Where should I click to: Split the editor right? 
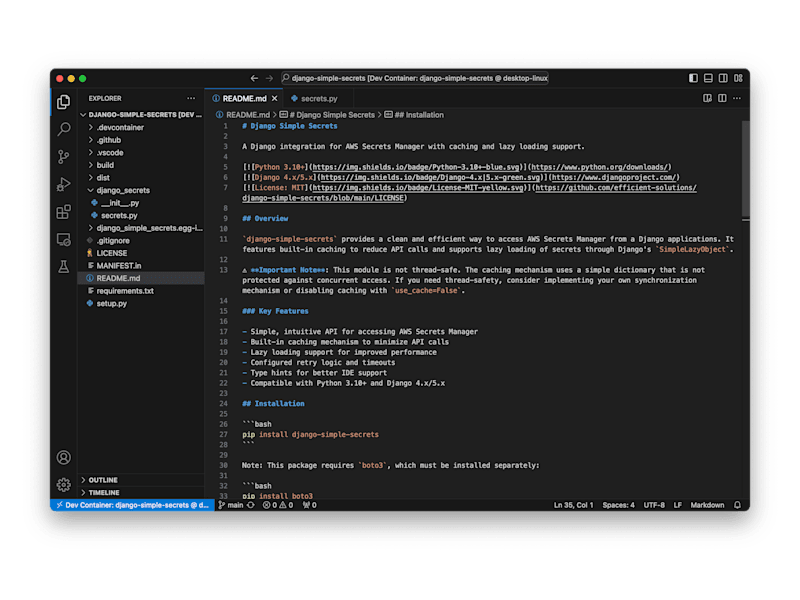click(x=722, y=98)
